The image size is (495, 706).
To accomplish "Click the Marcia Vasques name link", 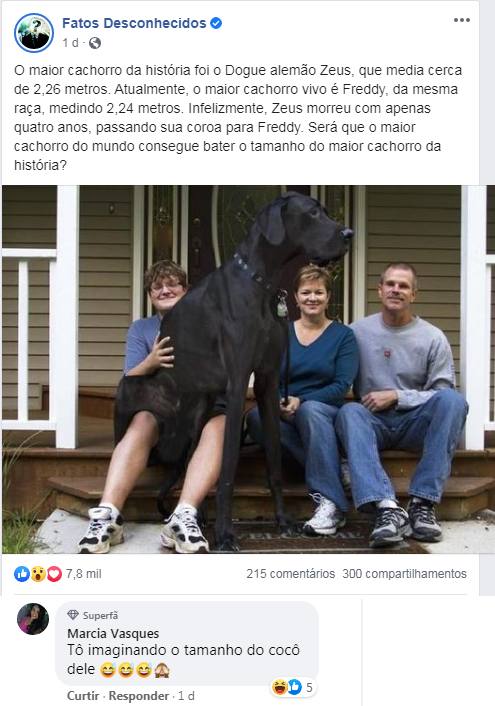I will click(x=113, y=634).
